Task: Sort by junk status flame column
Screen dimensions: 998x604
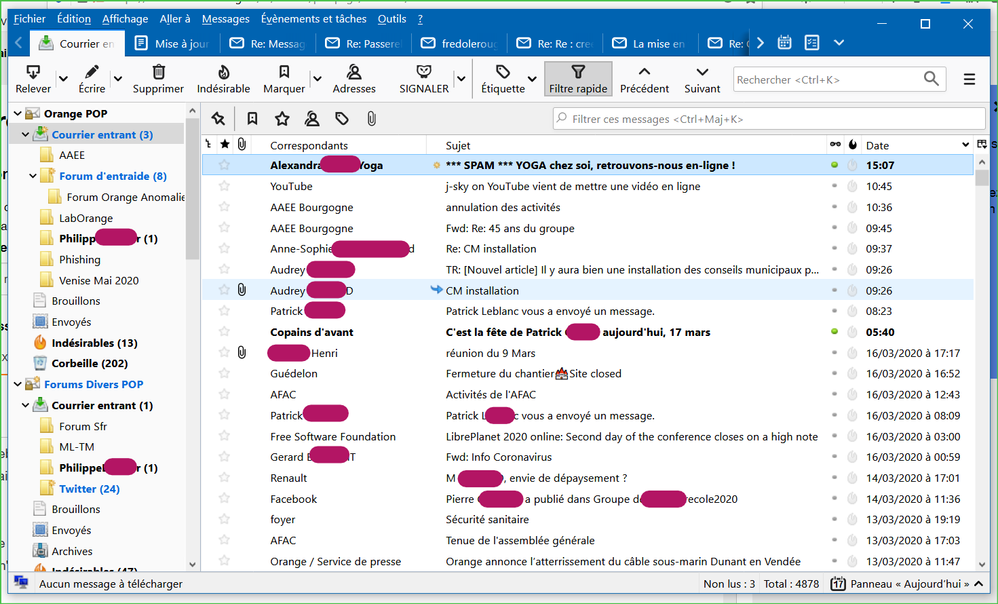Action: point(853,144)
